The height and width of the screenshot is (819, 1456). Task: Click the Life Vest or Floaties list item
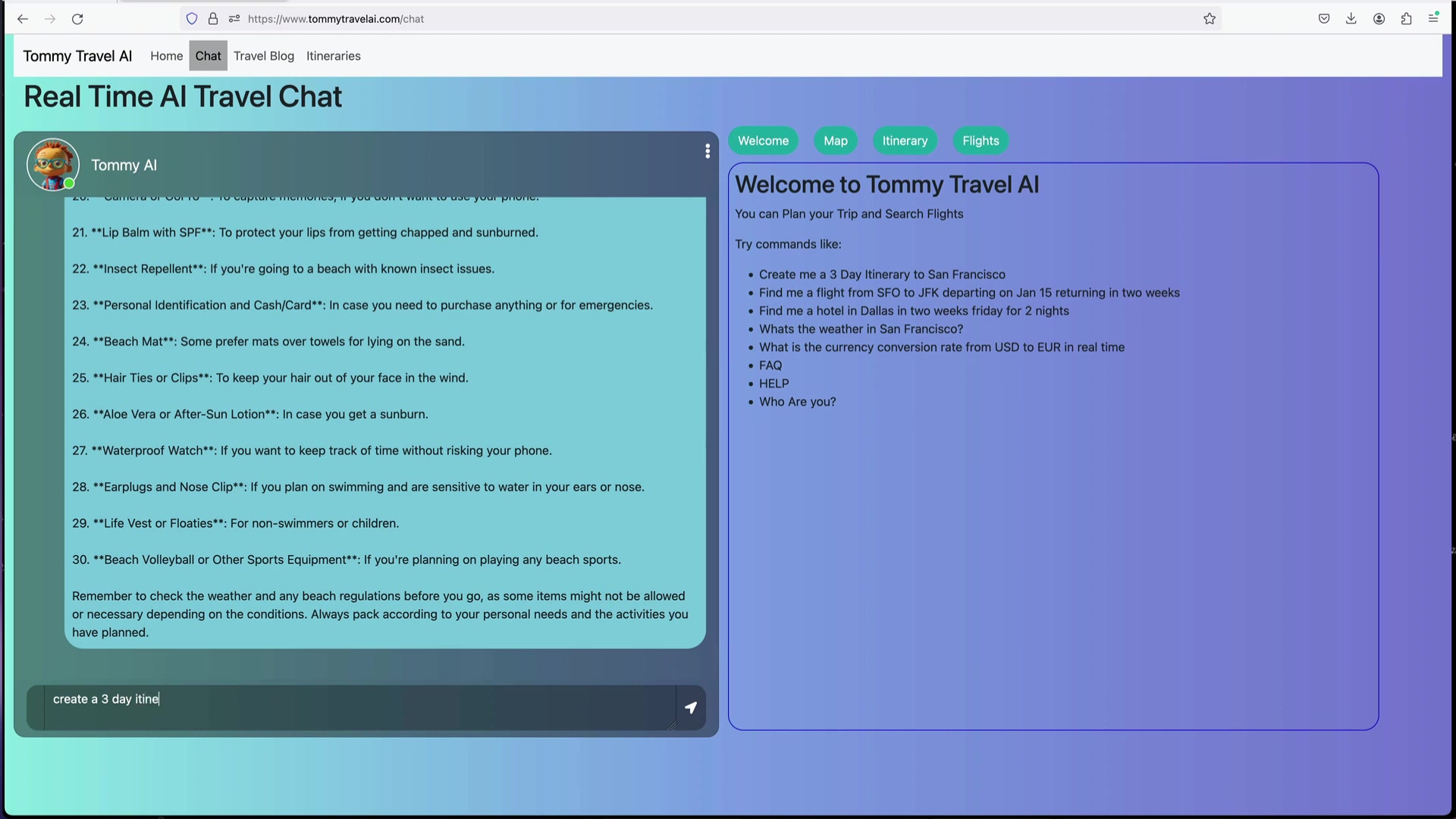point(235,524)
